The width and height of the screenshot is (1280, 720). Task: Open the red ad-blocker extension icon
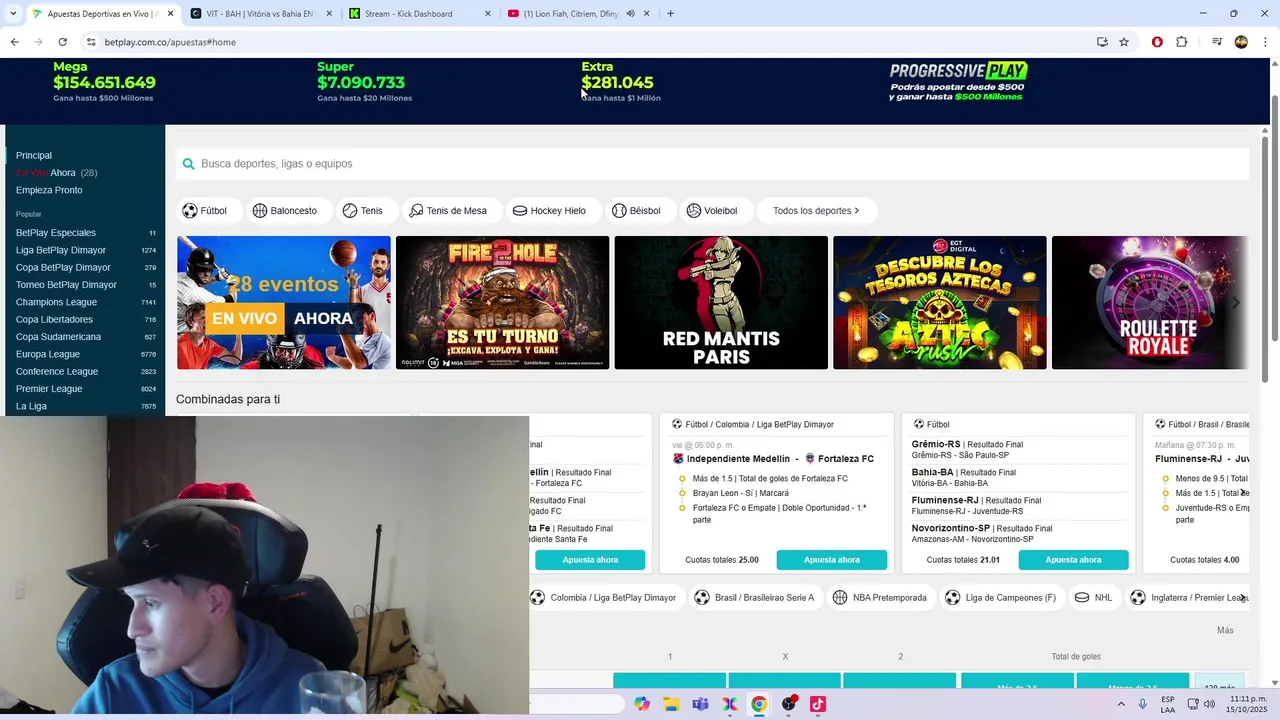(x=1157, y=42)
